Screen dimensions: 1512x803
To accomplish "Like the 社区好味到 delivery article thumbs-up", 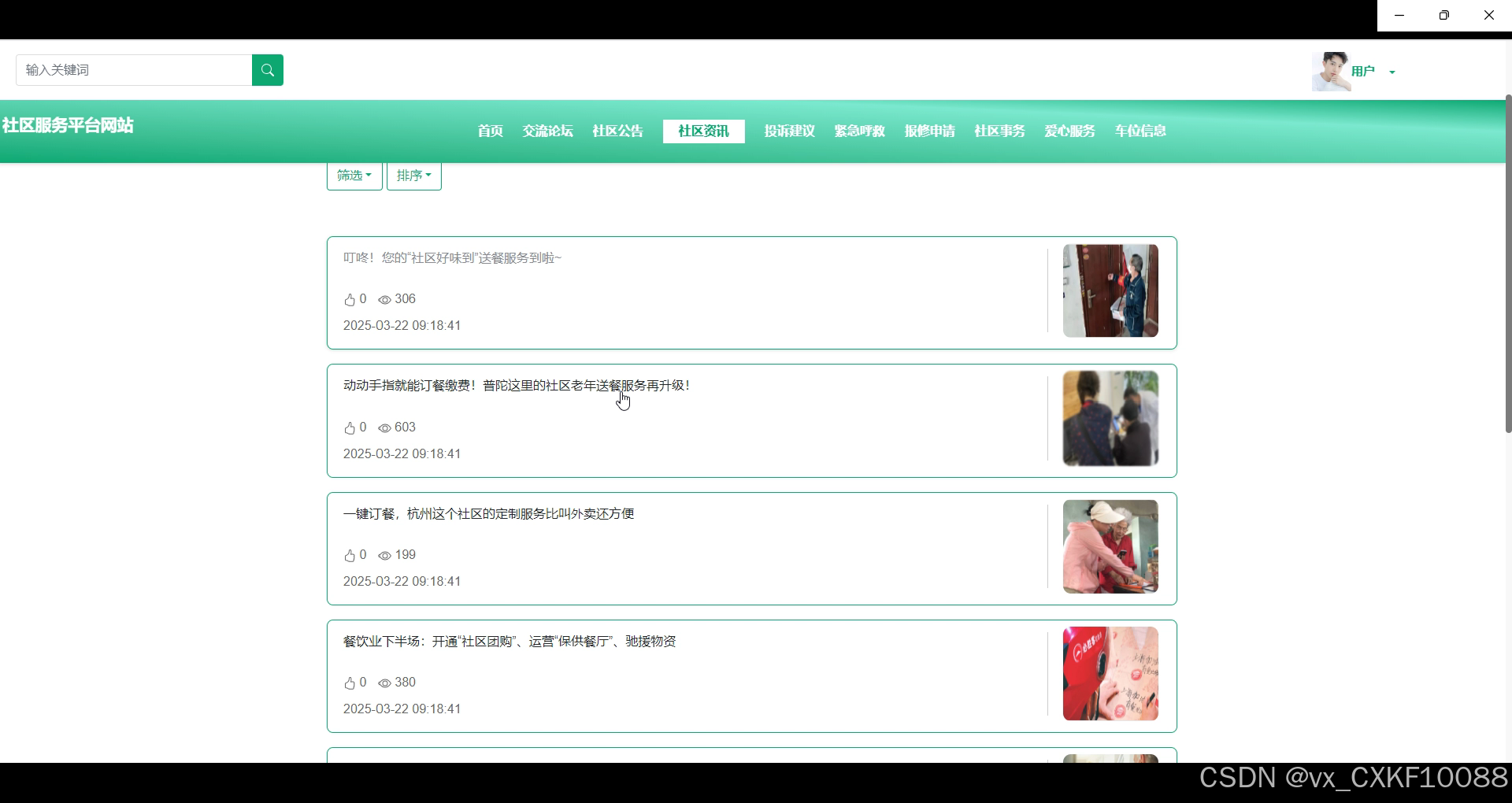I will (x=350, y=299).
